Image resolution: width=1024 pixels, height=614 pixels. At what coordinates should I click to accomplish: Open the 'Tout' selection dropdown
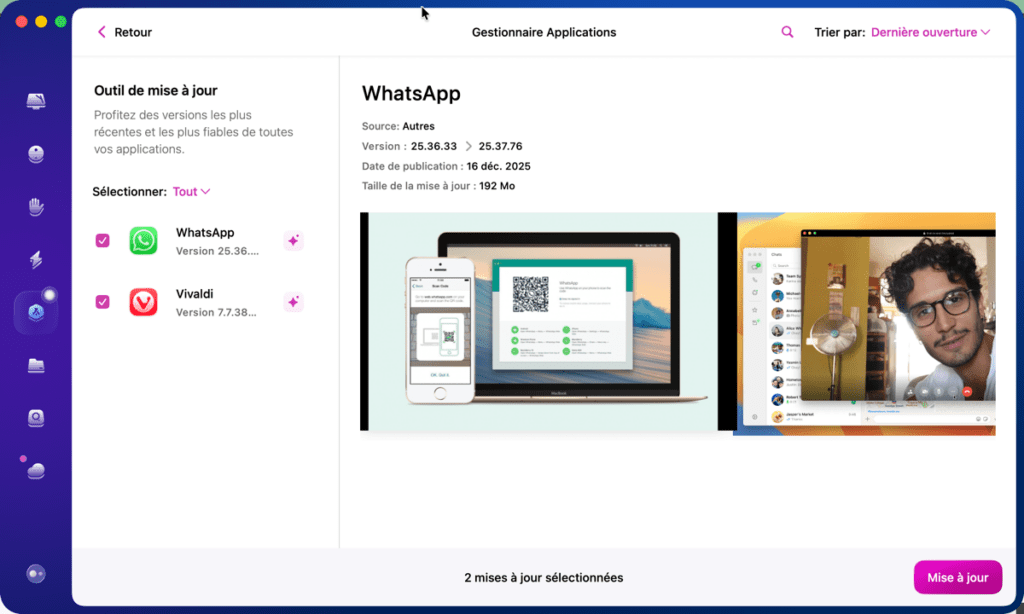coord(191,191)
